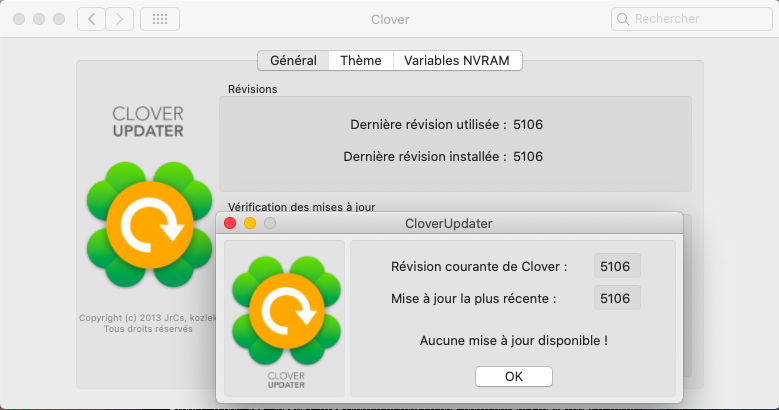
Task: Show all preferences via the grid icon
Action: [x=160, y=19]
